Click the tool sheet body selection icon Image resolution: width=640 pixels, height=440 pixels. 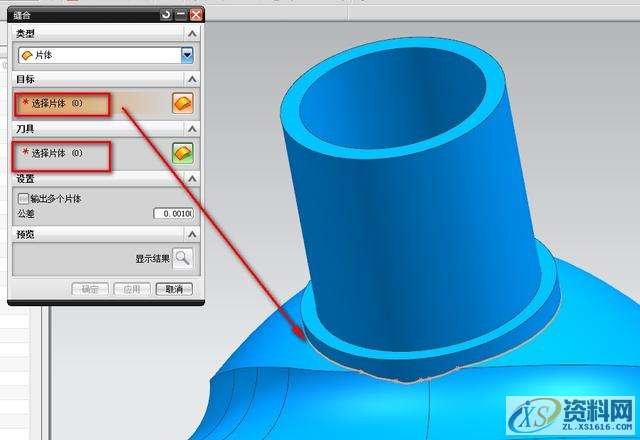pos(182,153)
